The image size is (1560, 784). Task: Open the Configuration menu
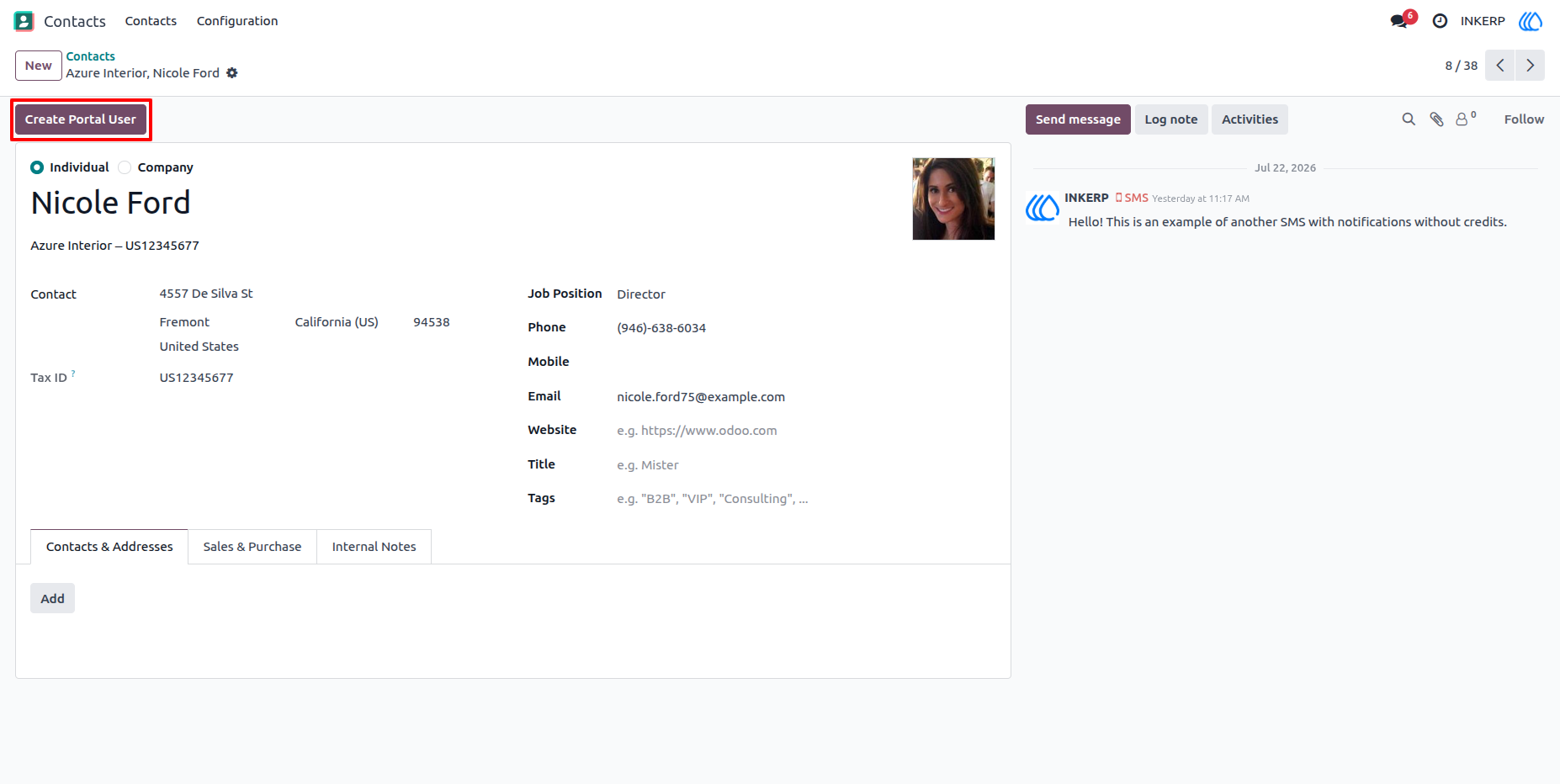[x=237, y=21]
